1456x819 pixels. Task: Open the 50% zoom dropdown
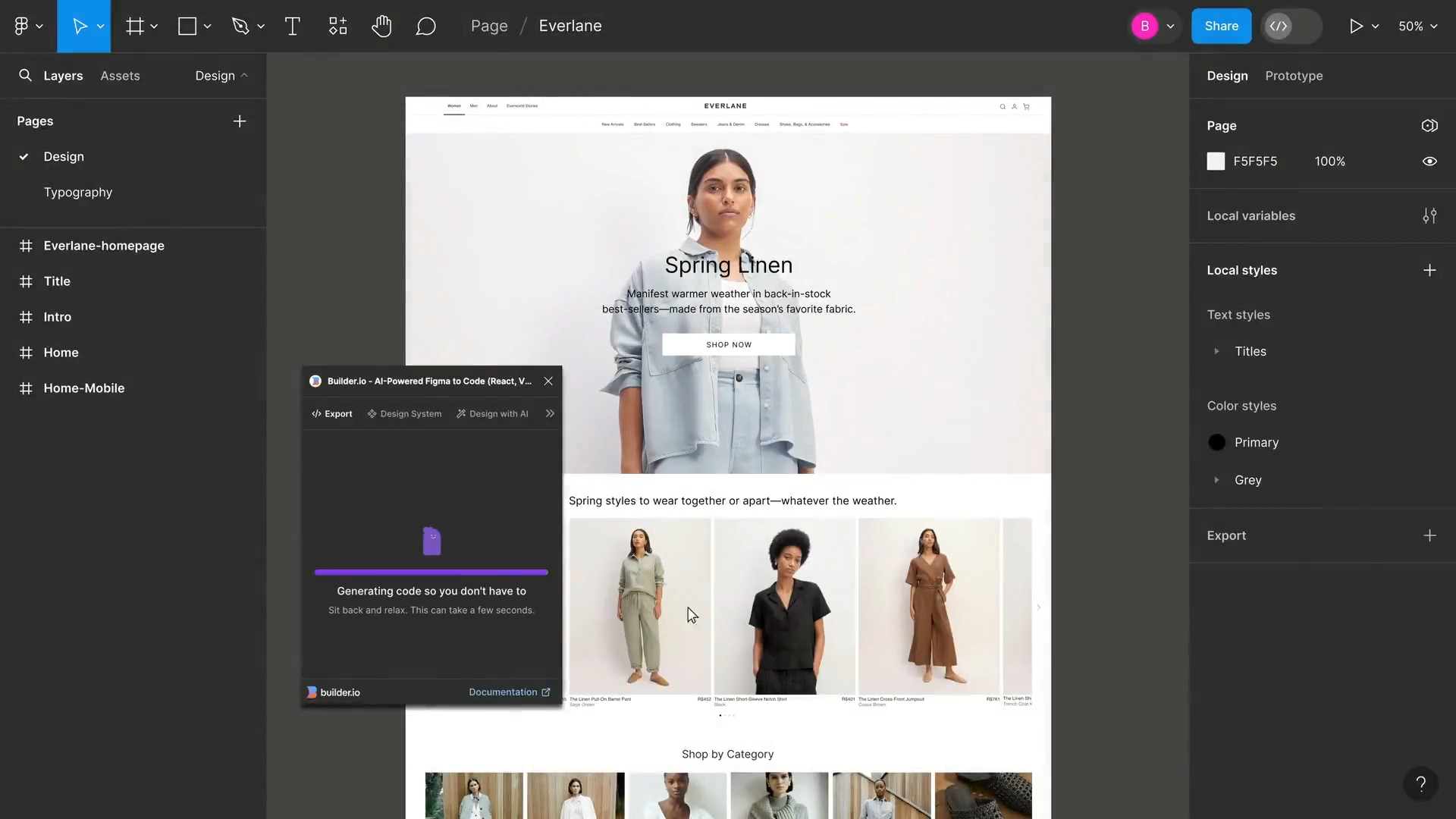[1417, 27]
